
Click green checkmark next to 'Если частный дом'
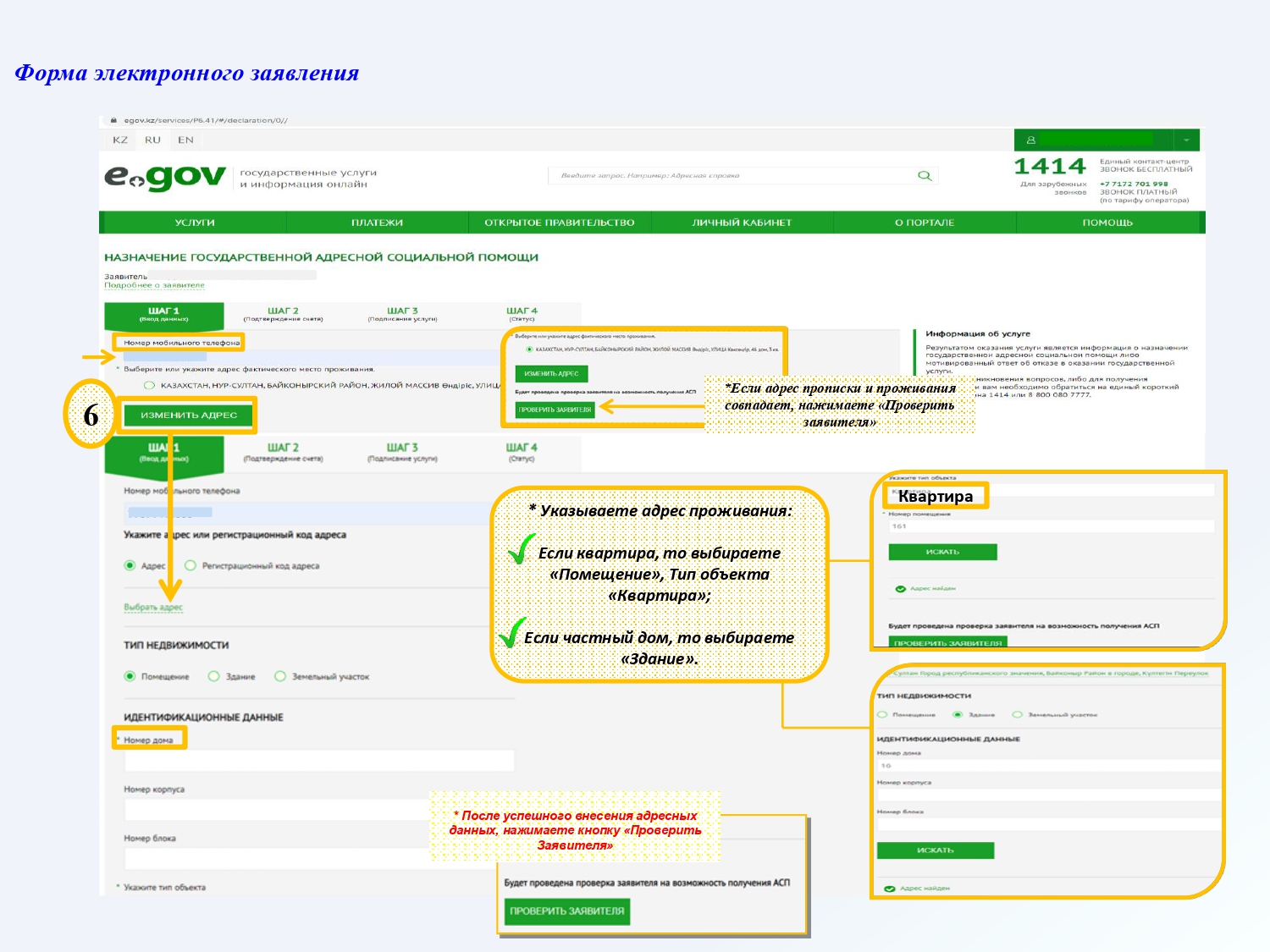(511, 634)
